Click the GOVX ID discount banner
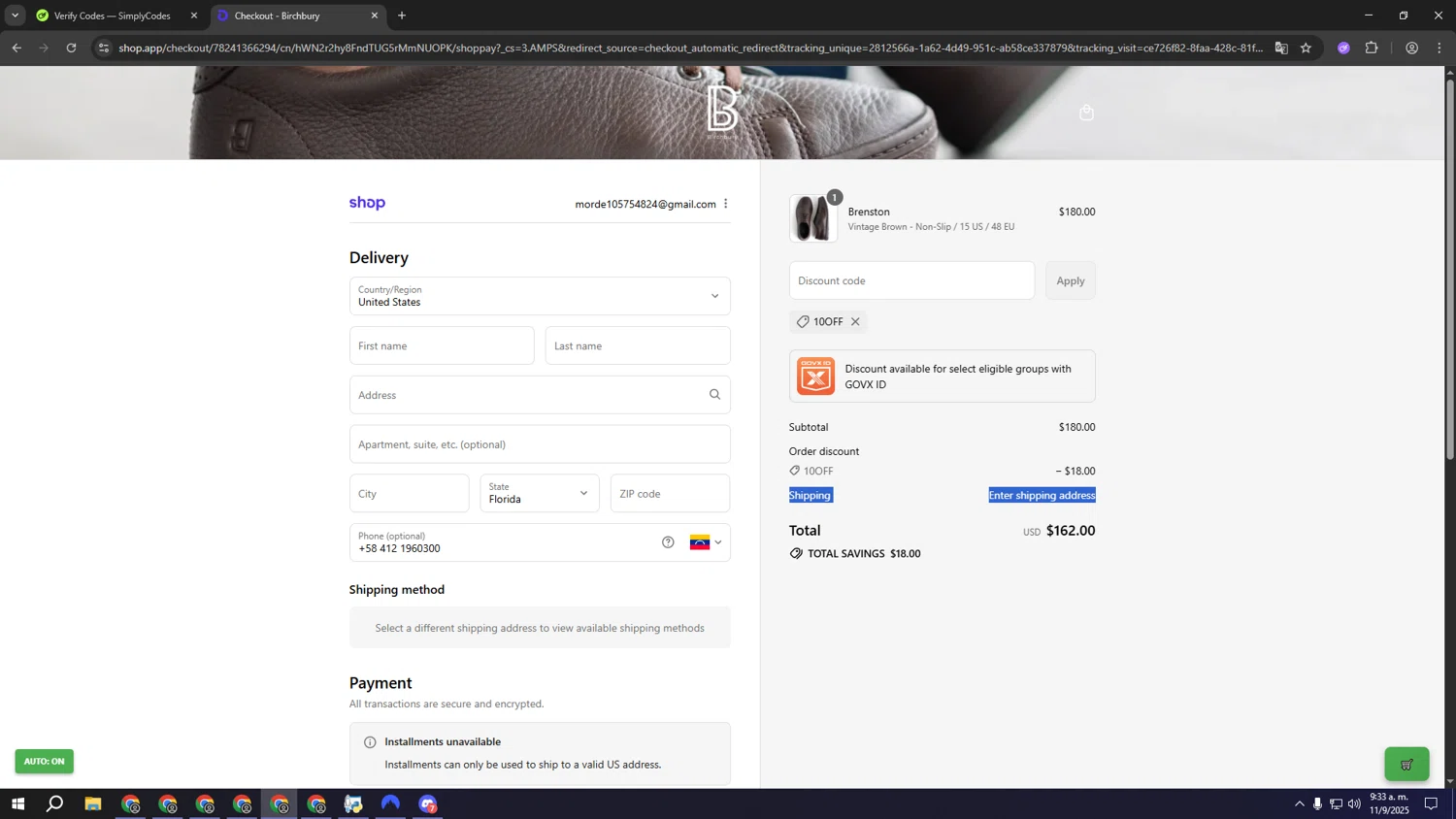The height and width of the screenshot is (819, 1456). click(x=942, y=376)
